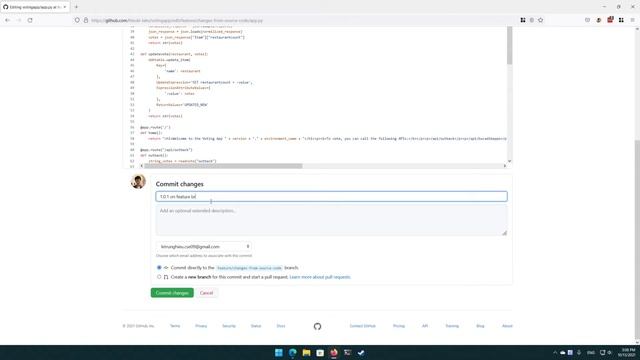The height and width of the screenshot is (360, 640).
Task: Open the terminal app from the taskbar
Action: [x=347, y=353]
